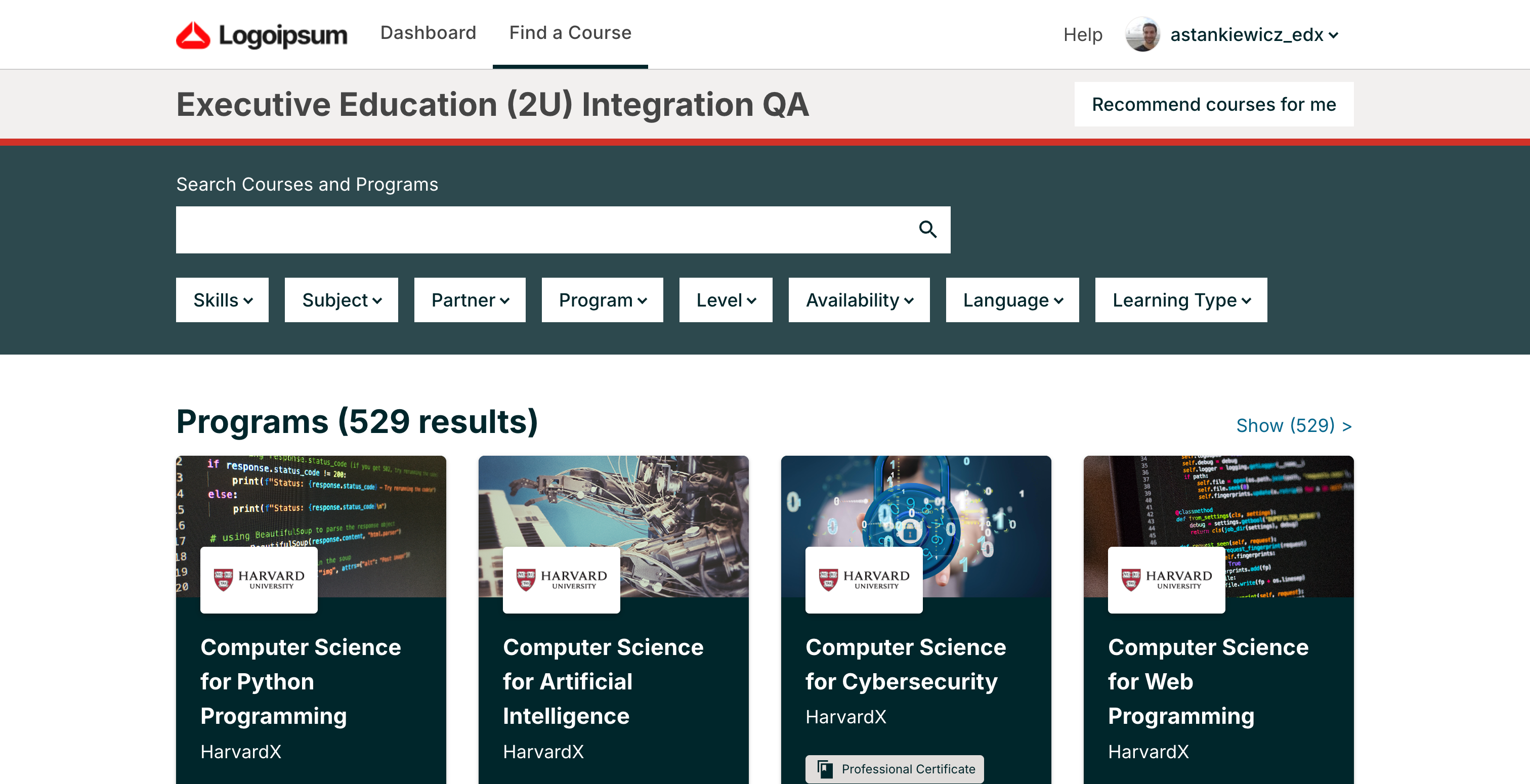Click Harvard logo on Web Programming card
Image resolution: width=1530 pixels, height=784 pixels.
[1167, 580]
